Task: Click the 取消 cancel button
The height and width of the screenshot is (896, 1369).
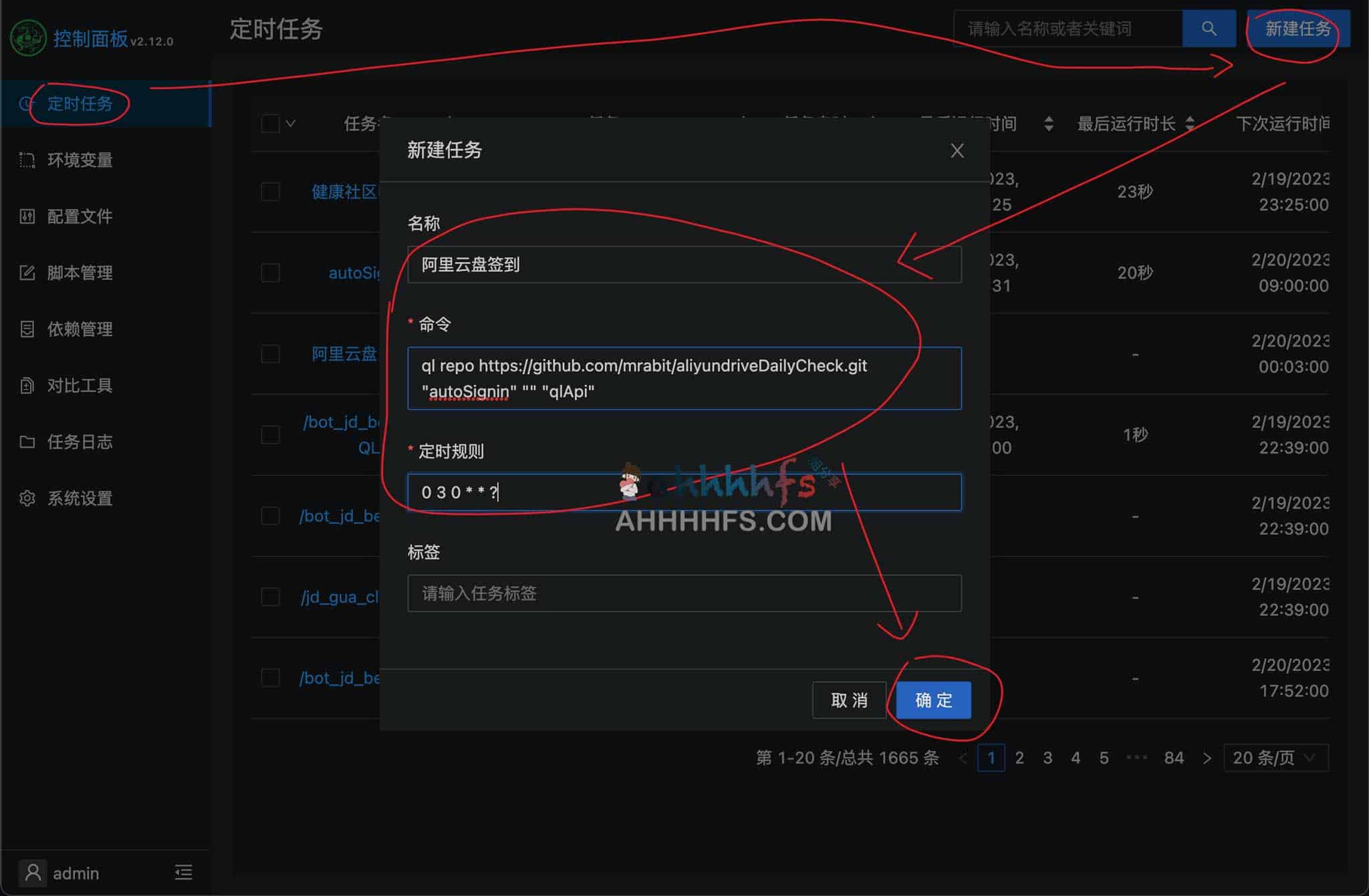Action: pos(849,700)
